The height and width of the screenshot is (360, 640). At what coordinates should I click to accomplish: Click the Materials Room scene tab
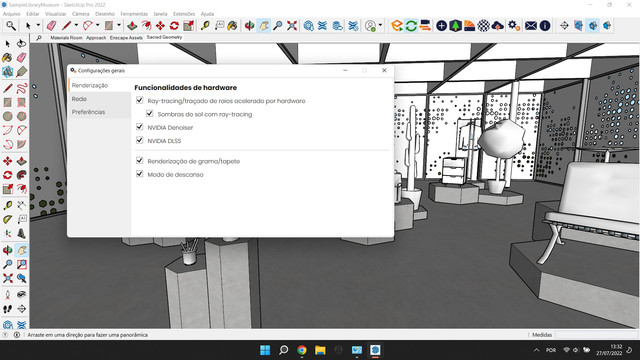coord(66,38)
